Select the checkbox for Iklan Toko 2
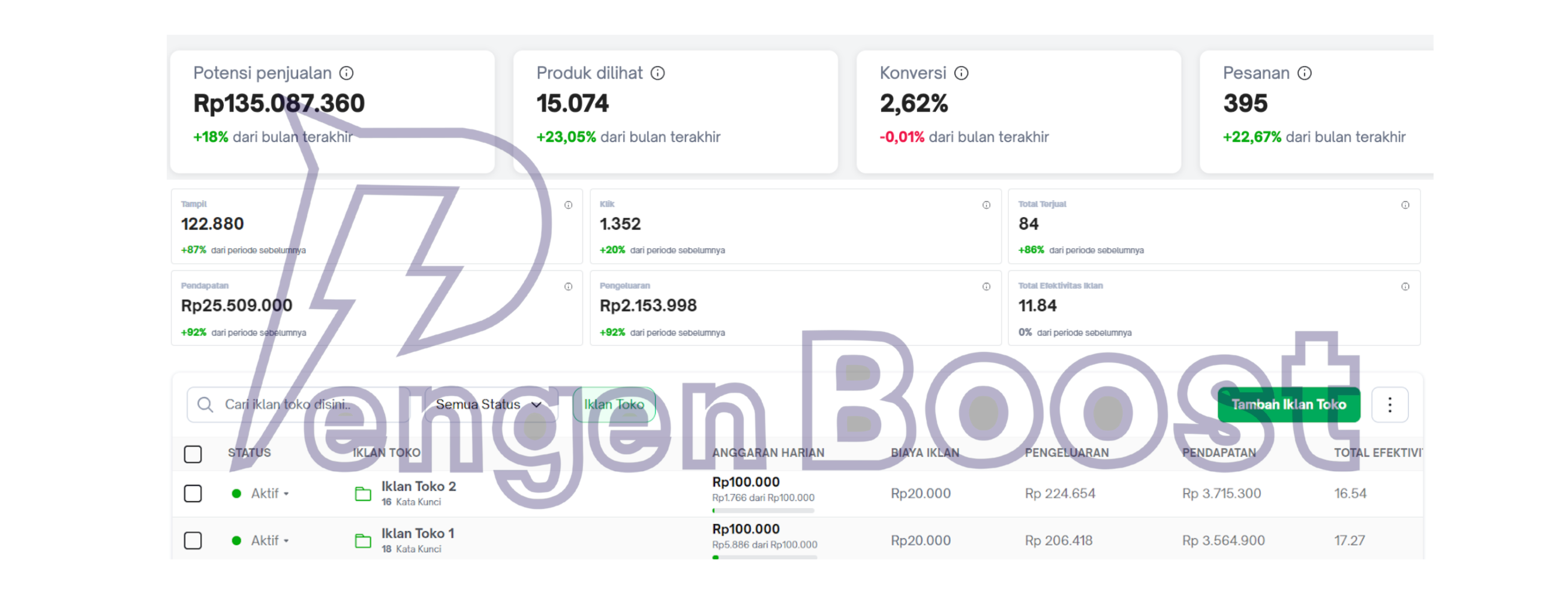1568x597 pixels. pos(193,493)
